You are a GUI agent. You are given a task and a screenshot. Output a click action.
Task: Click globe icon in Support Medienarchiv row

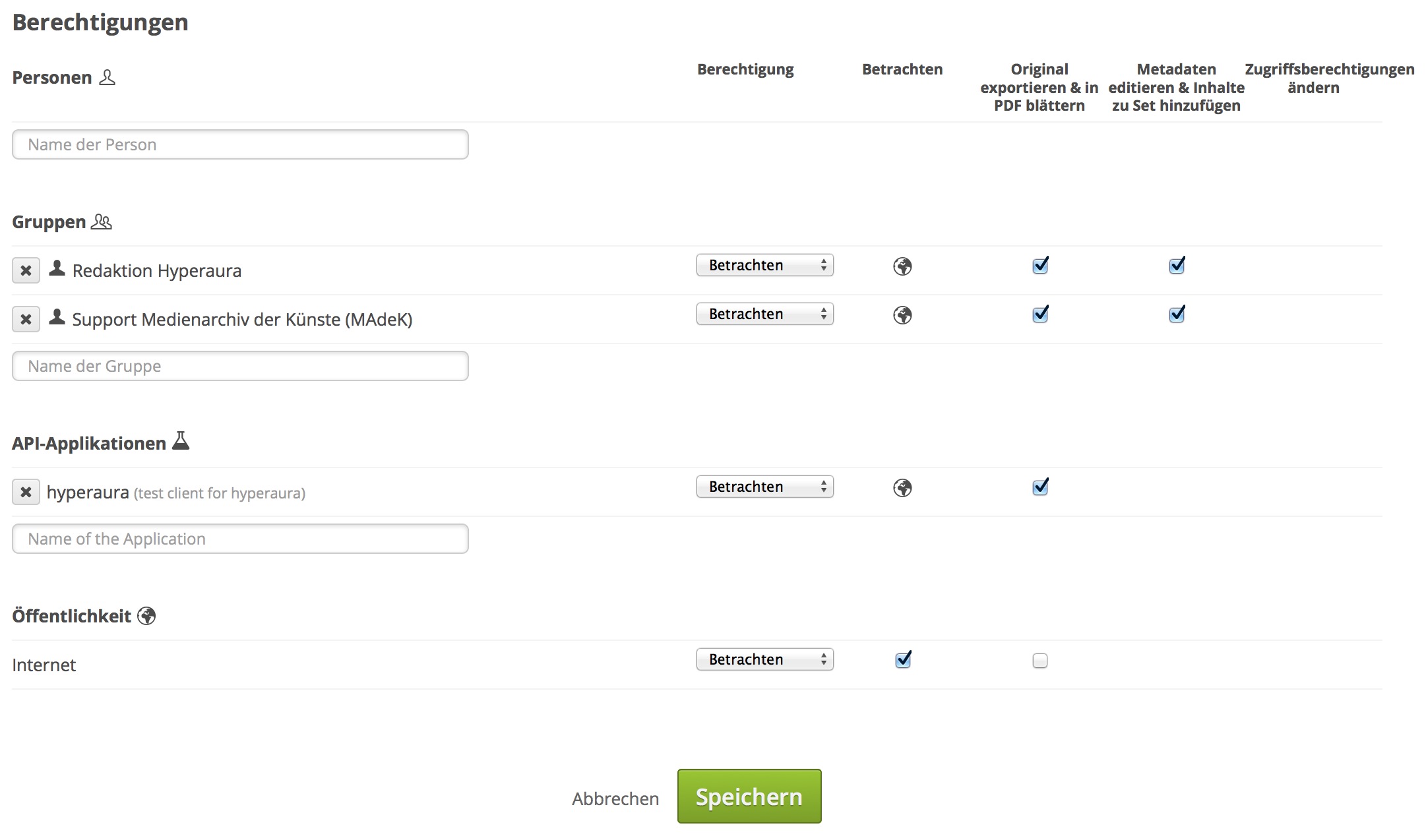point(902,315)
